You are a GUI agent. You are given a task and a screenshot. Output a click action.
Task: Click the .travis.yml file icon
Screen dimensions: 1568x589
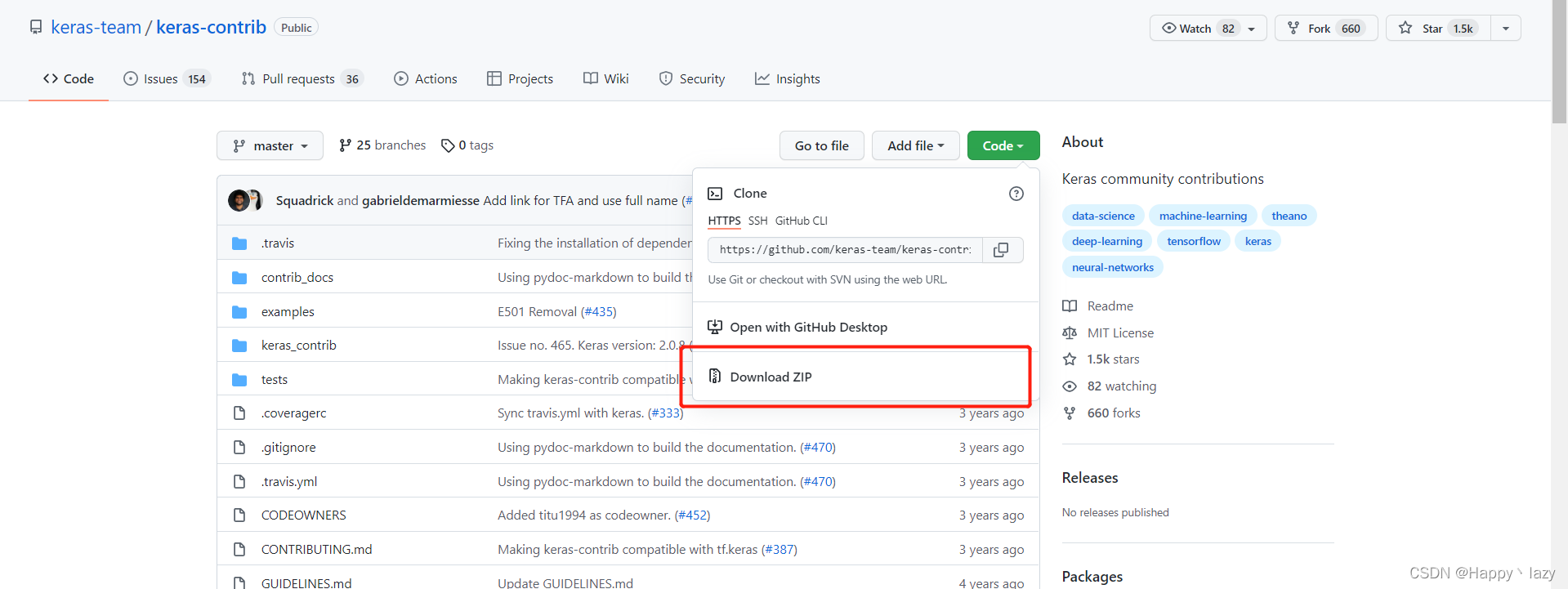[239, 482]
